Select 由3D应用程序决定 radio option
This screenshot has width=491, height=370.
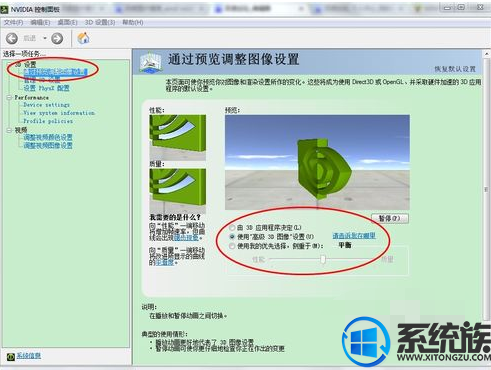click(x=232, y=228)
